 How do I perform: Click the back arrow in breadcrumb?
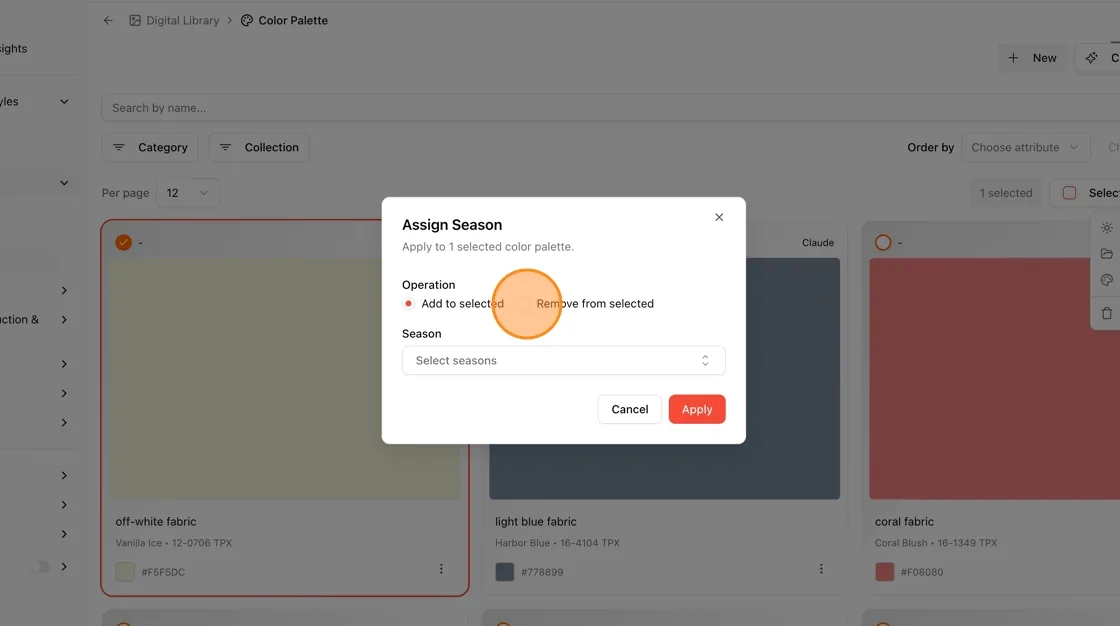[x=108, y=21]
